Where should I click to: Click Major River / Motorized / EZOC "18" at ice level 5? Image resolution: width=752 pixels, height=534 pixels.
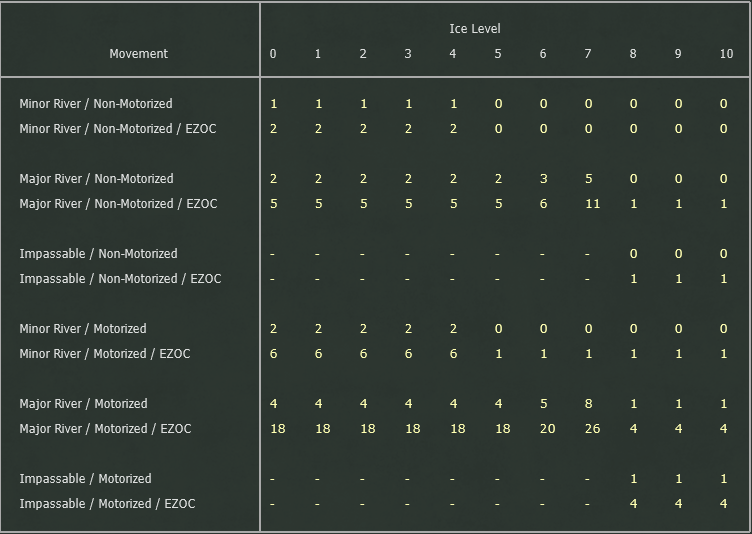tap(503, 428)
